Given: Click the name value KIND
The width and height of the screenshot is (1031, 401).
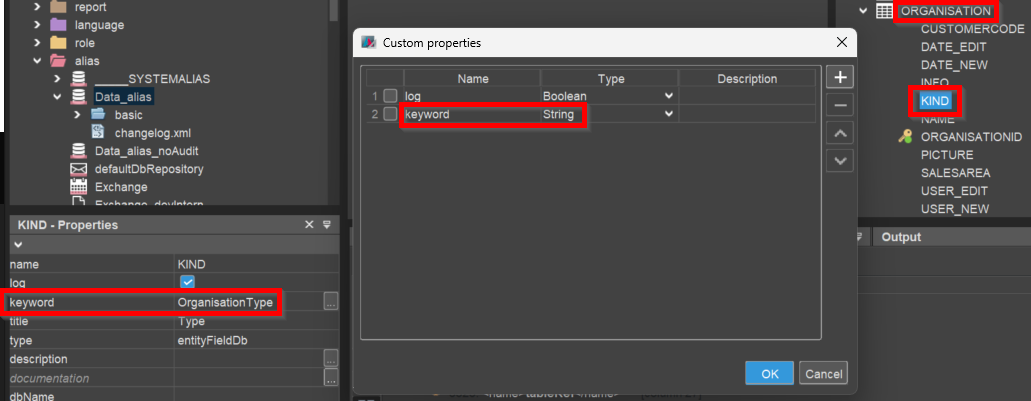Looking at the screenshot, I should [192, 264].
